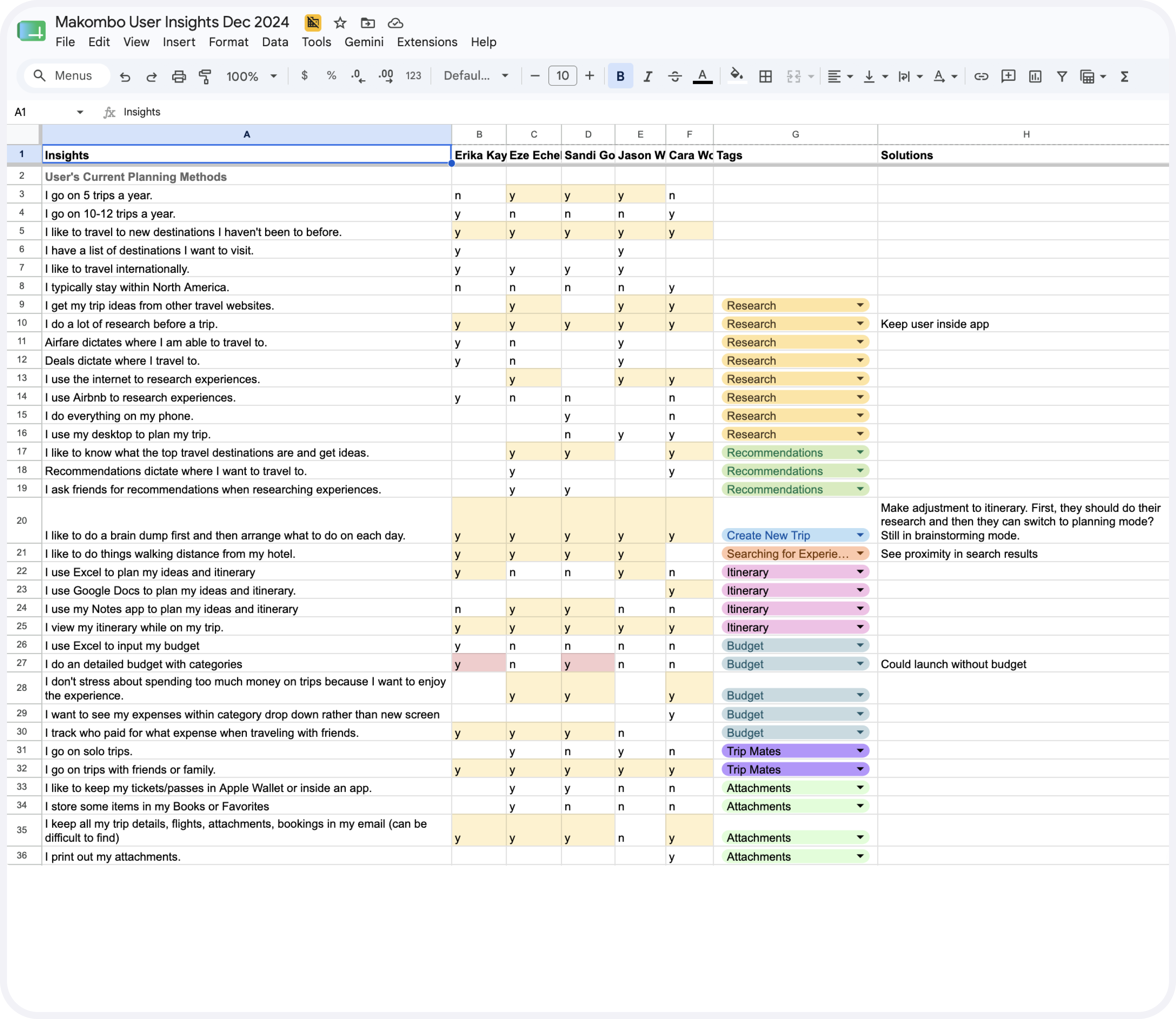Open the Extensions menu
Viewport: 1176px width, 1019px height.
tap(427, 42)
